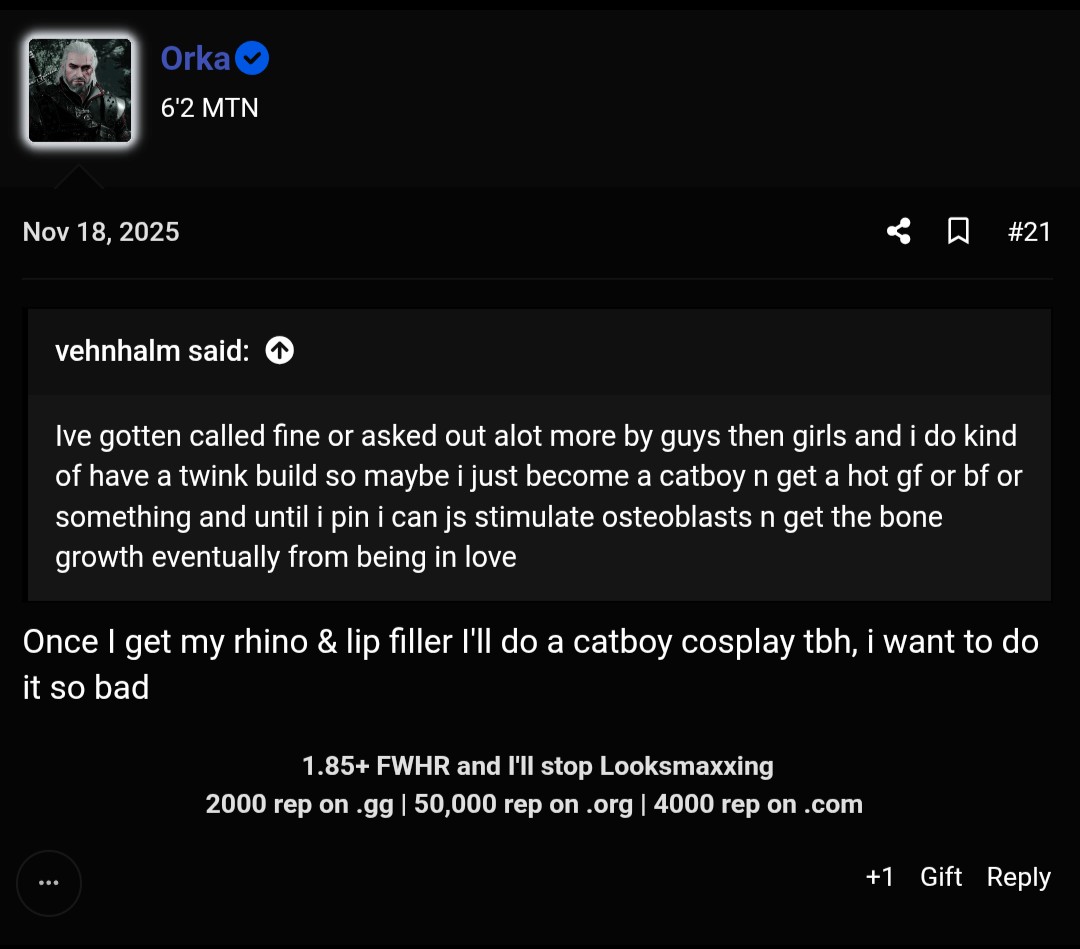Click the blue verified badge next to Orka

coord(253,59)
